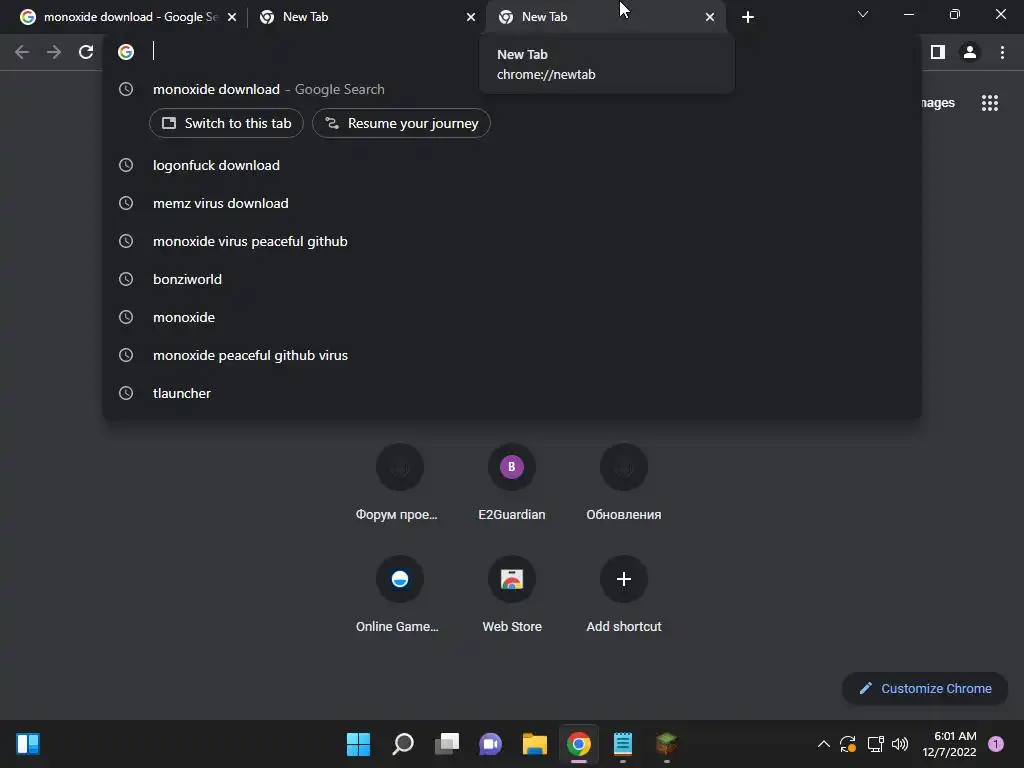Open the E2Guardian shortcut
The width and height of the screenshot is (1024, 768).
point(511,484)
